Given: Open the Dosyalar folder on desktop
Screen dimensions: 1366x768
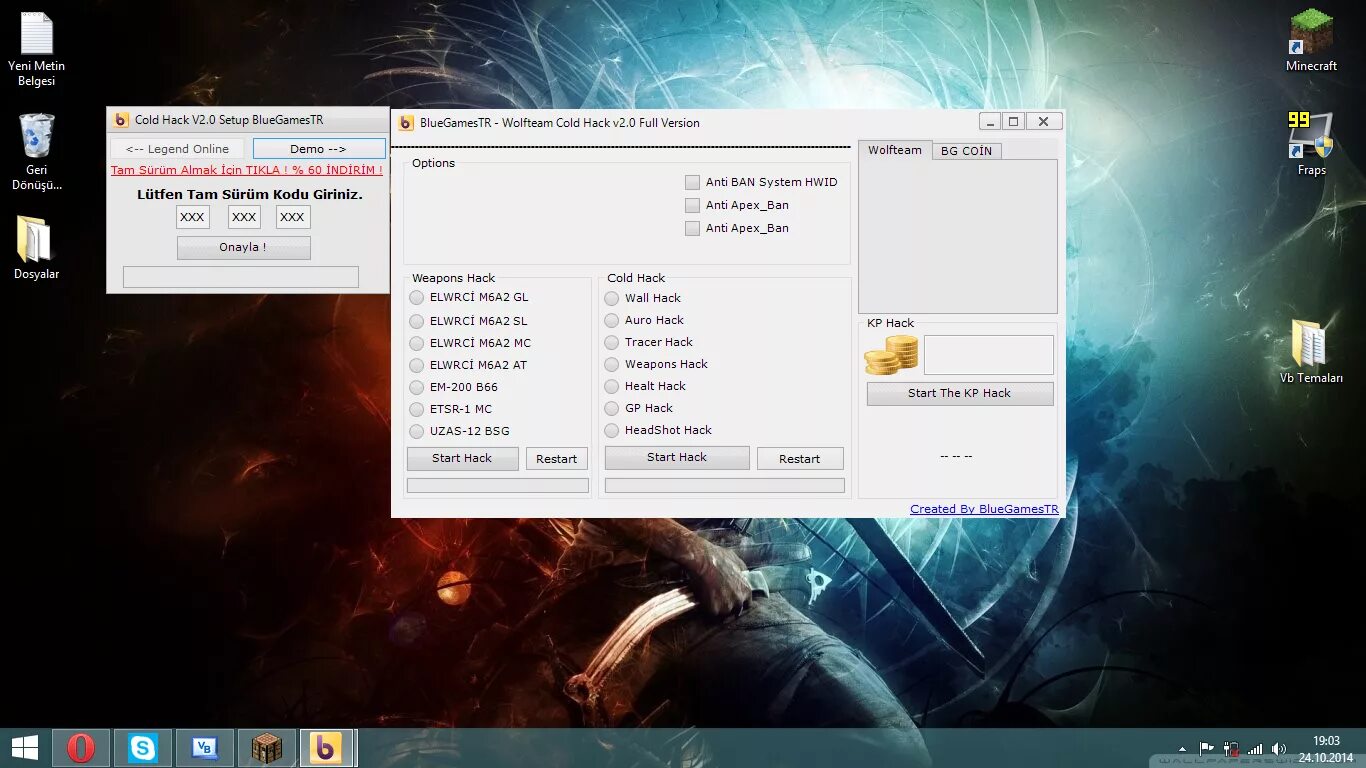Looking at the screenshot, I should click(36, 247).
